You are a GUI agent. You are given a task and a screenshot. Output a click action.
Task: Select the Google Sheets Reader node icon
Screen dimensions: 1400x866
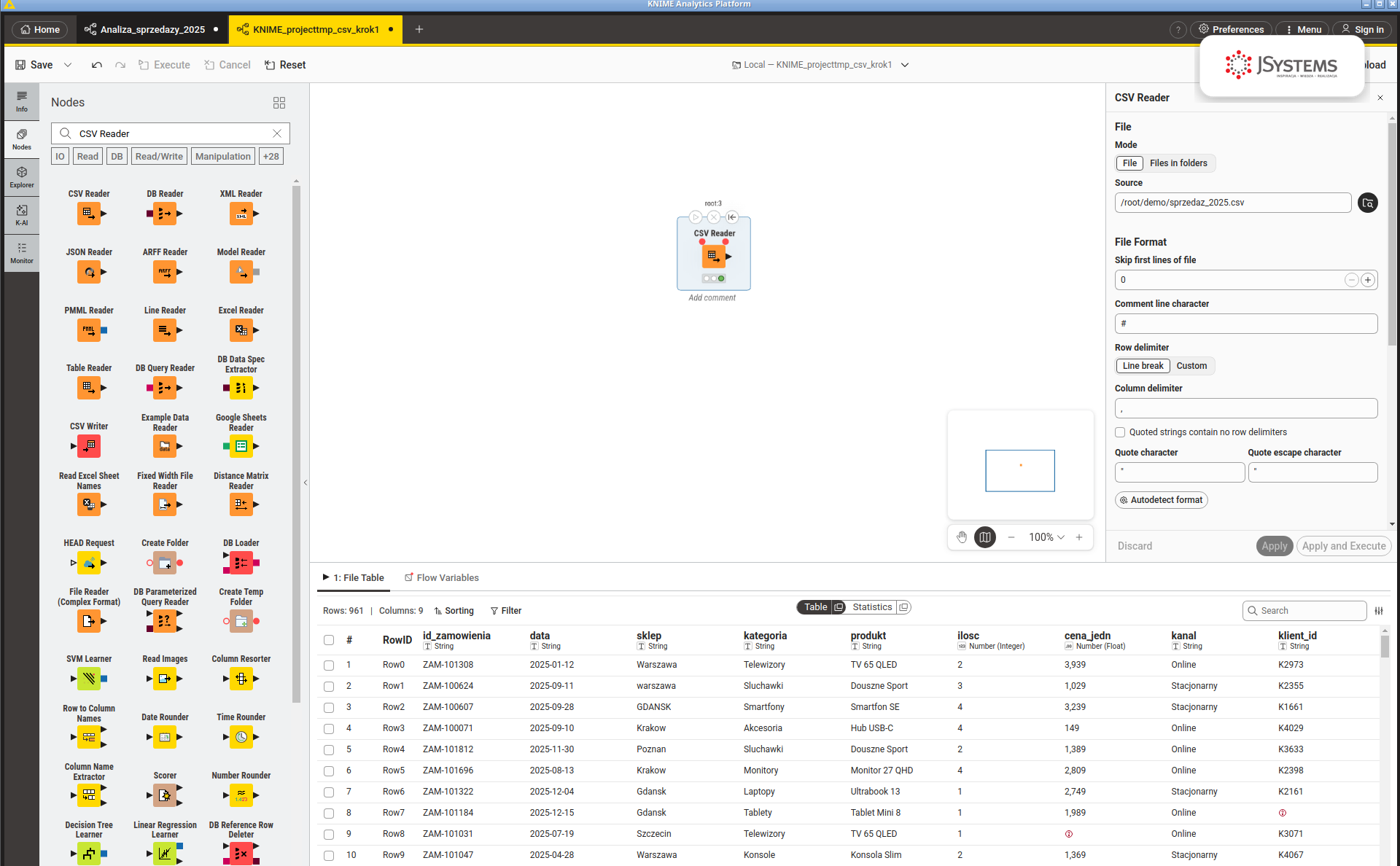[241, 446]
